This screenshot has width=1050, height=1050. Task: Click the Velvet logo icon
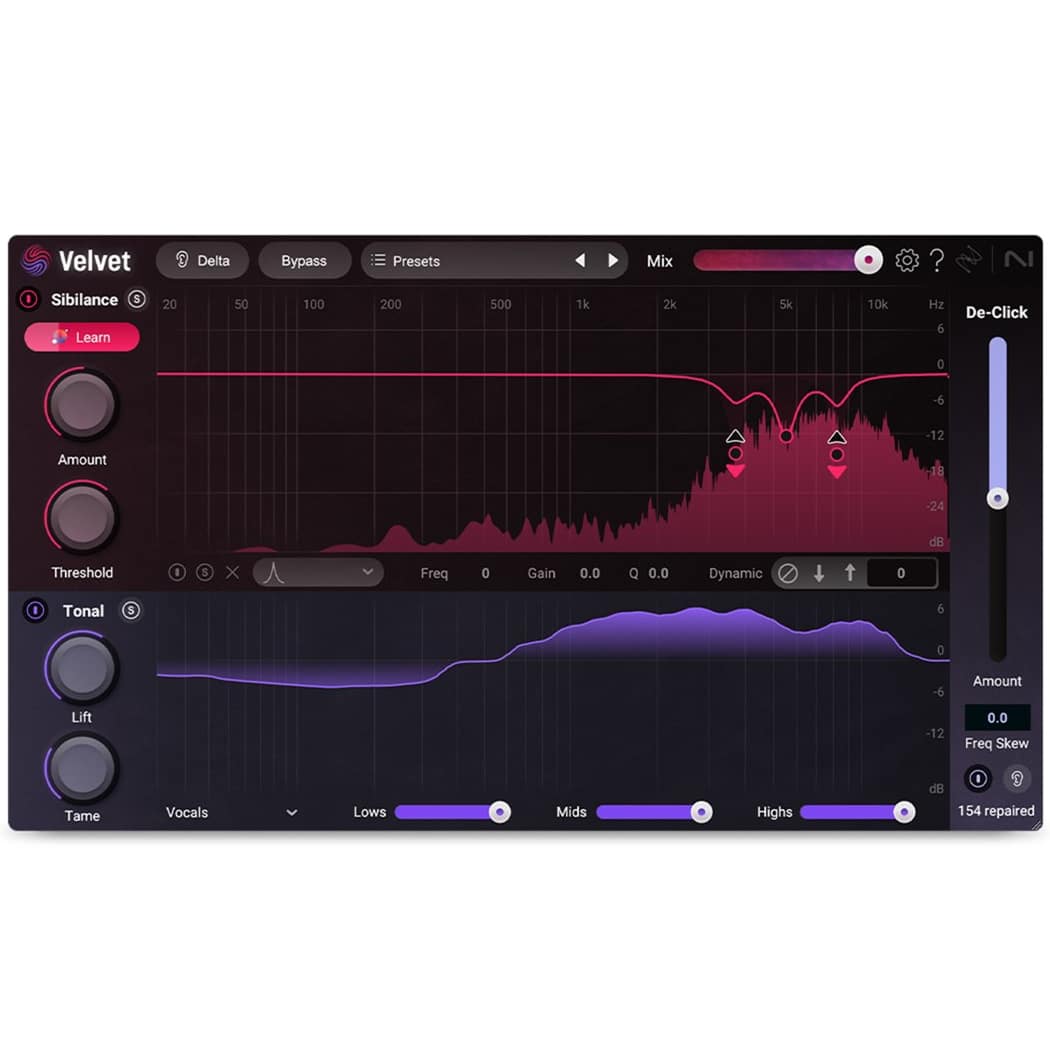[x=35, y=260]
